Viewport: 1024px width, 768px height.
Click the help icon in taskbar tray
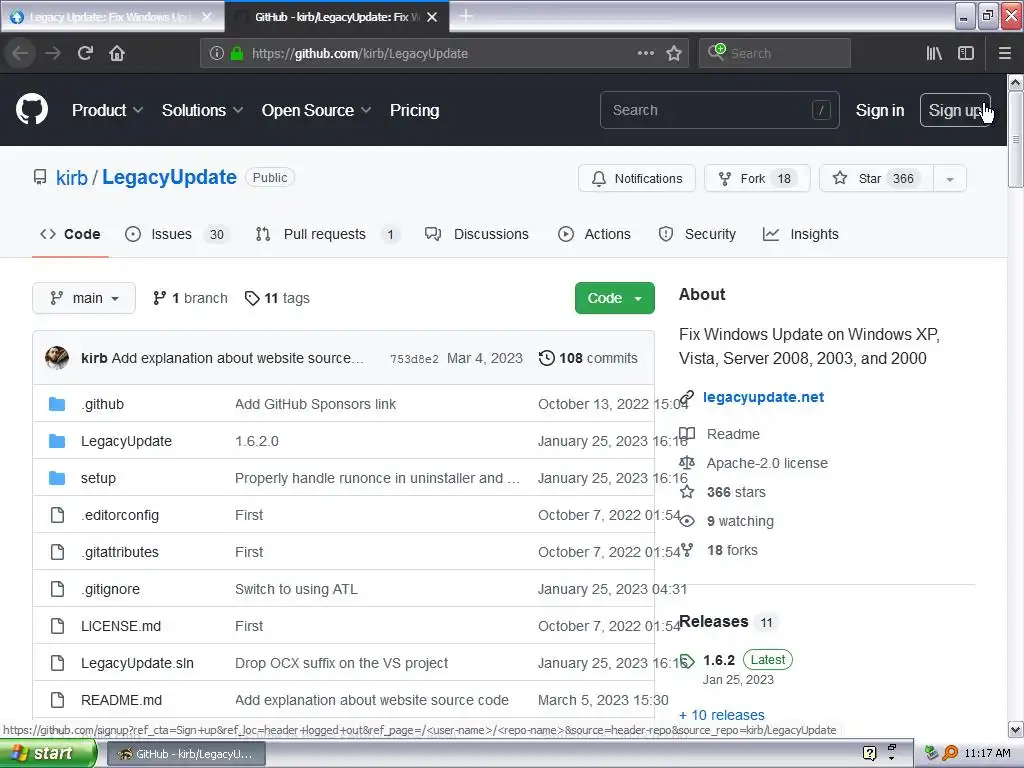[869, 753]
